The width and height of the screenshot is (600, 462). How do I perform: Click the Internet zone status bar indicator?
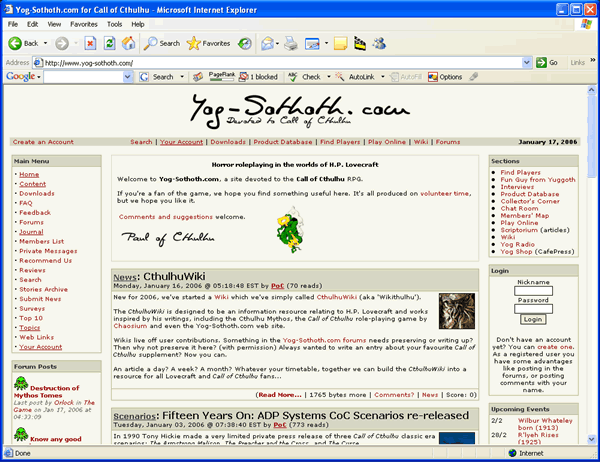(526, 453)
